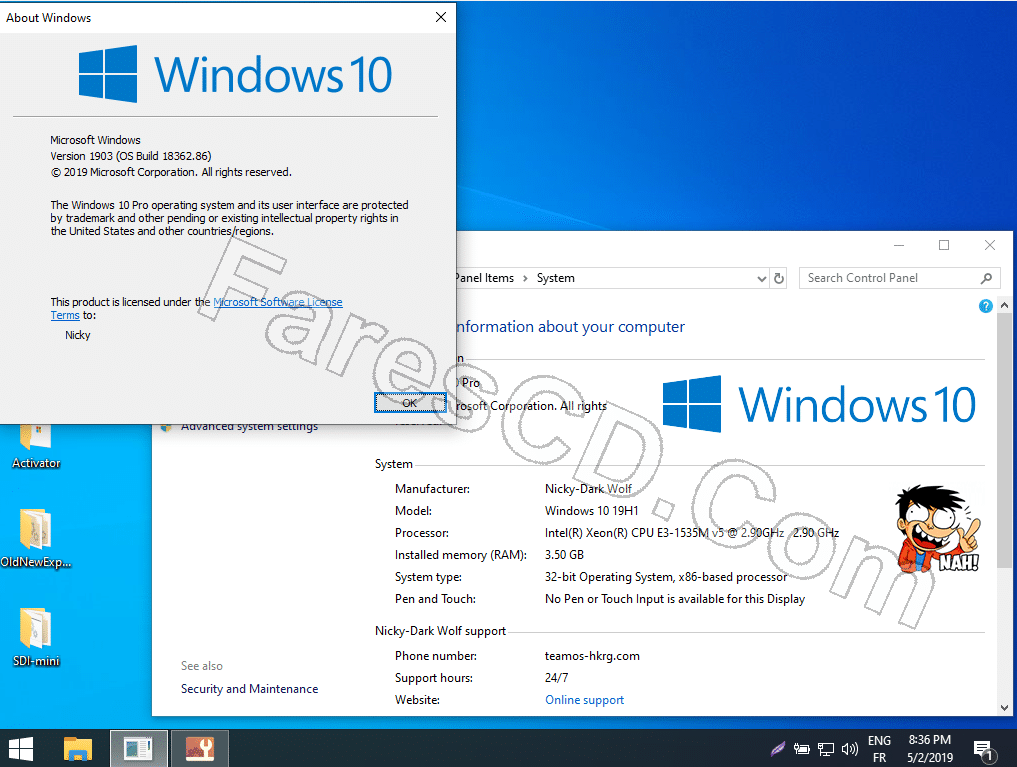Open the volume speaker tray icon
Screen dimensions: 1017x767
point(849,749)
